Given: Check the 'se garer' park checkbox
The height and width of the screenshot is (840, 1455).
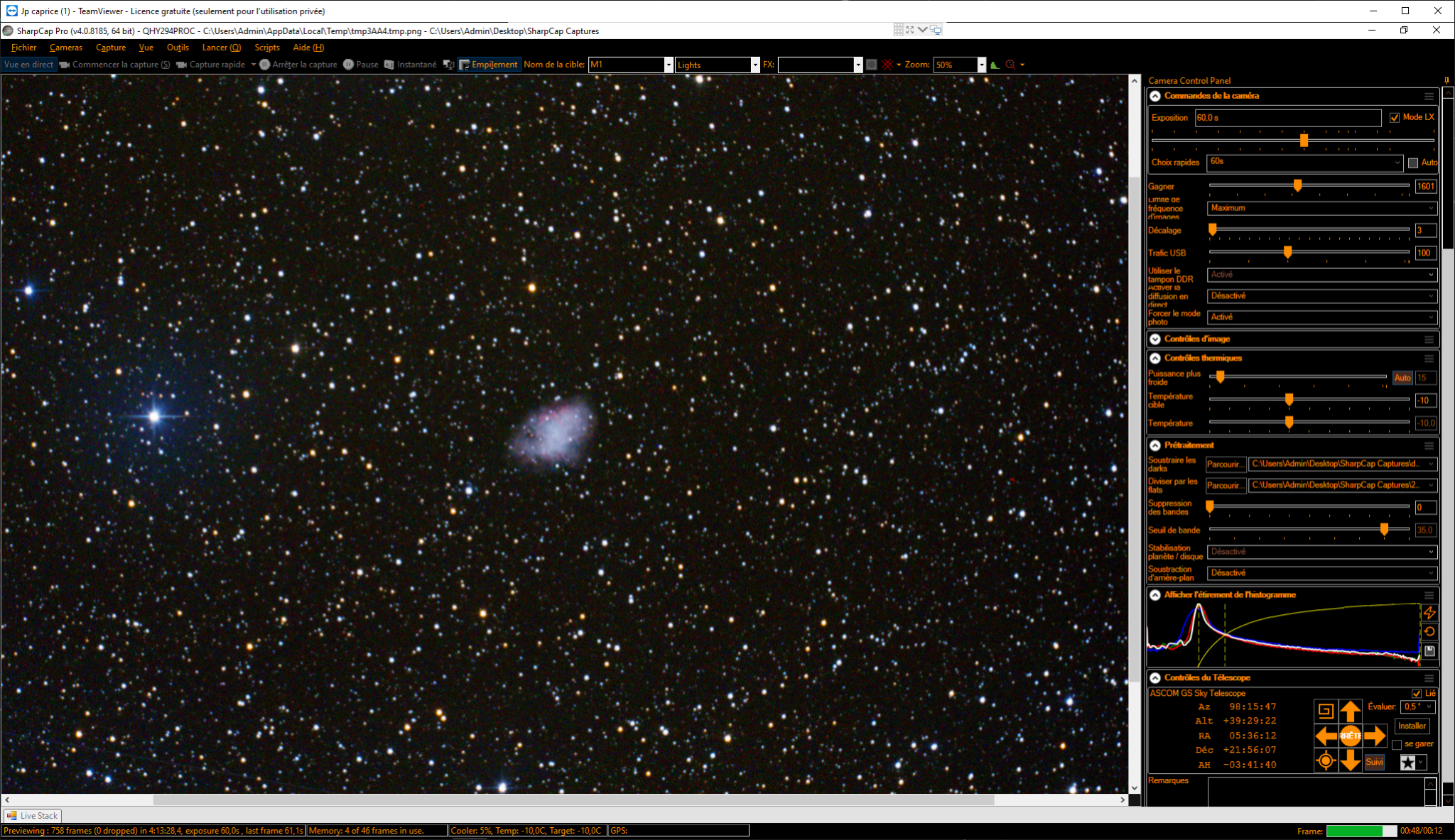Looking at the screenshot, I should click(1397, 744).
